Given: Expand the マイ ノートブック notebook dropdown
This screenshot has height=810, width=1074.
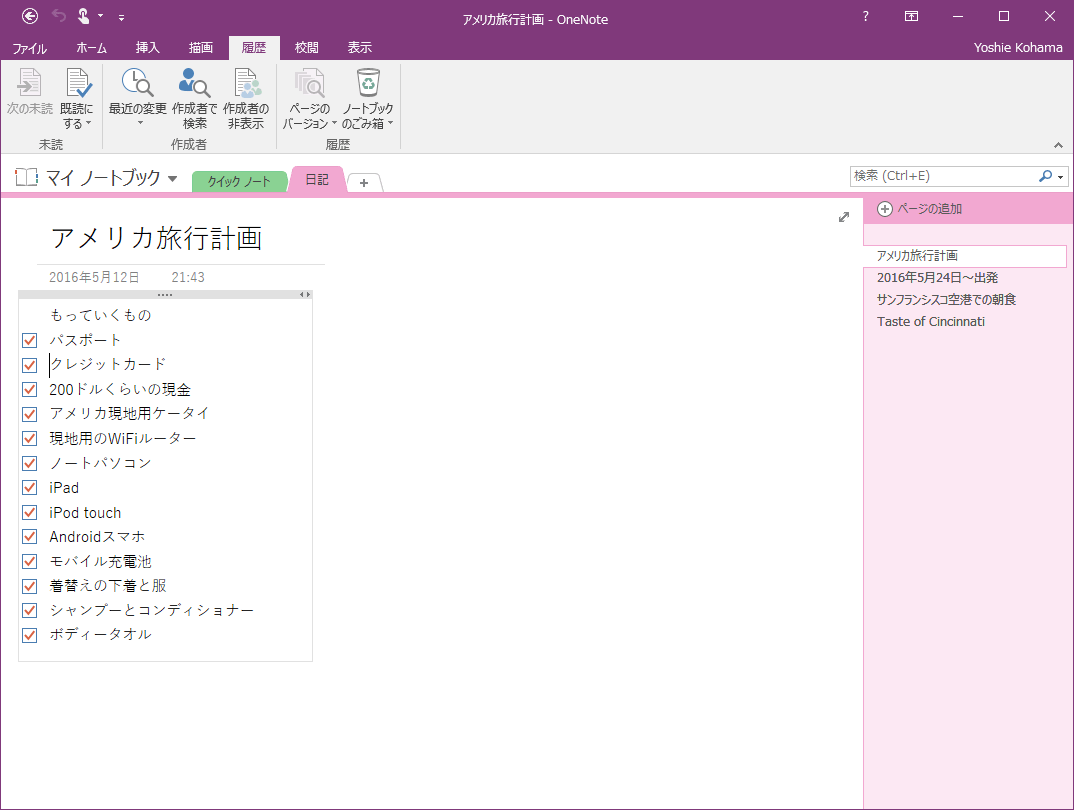Looking at the screenshot, I should (x=173, y=179).
